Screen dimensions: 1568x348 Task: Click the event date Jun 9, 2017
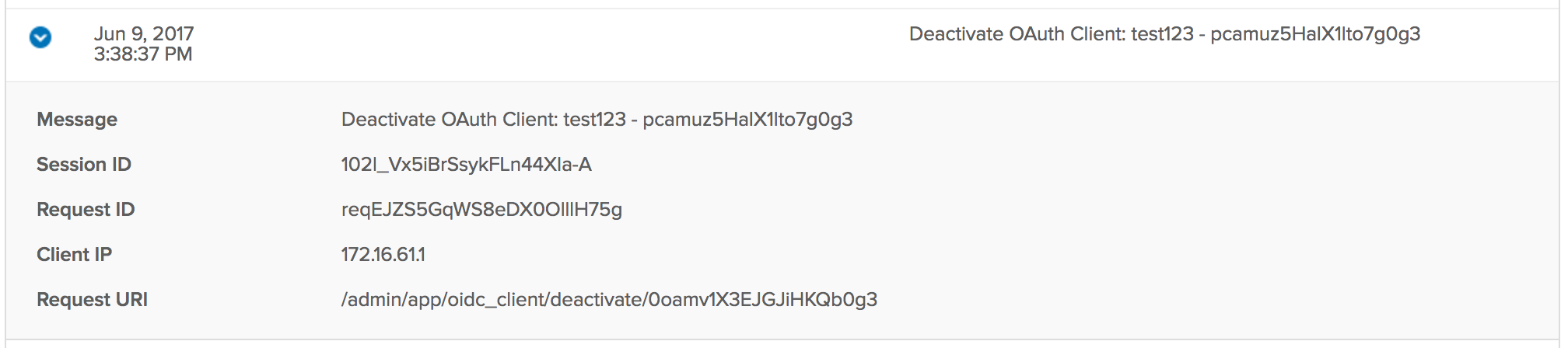click(x=144, y=33)
